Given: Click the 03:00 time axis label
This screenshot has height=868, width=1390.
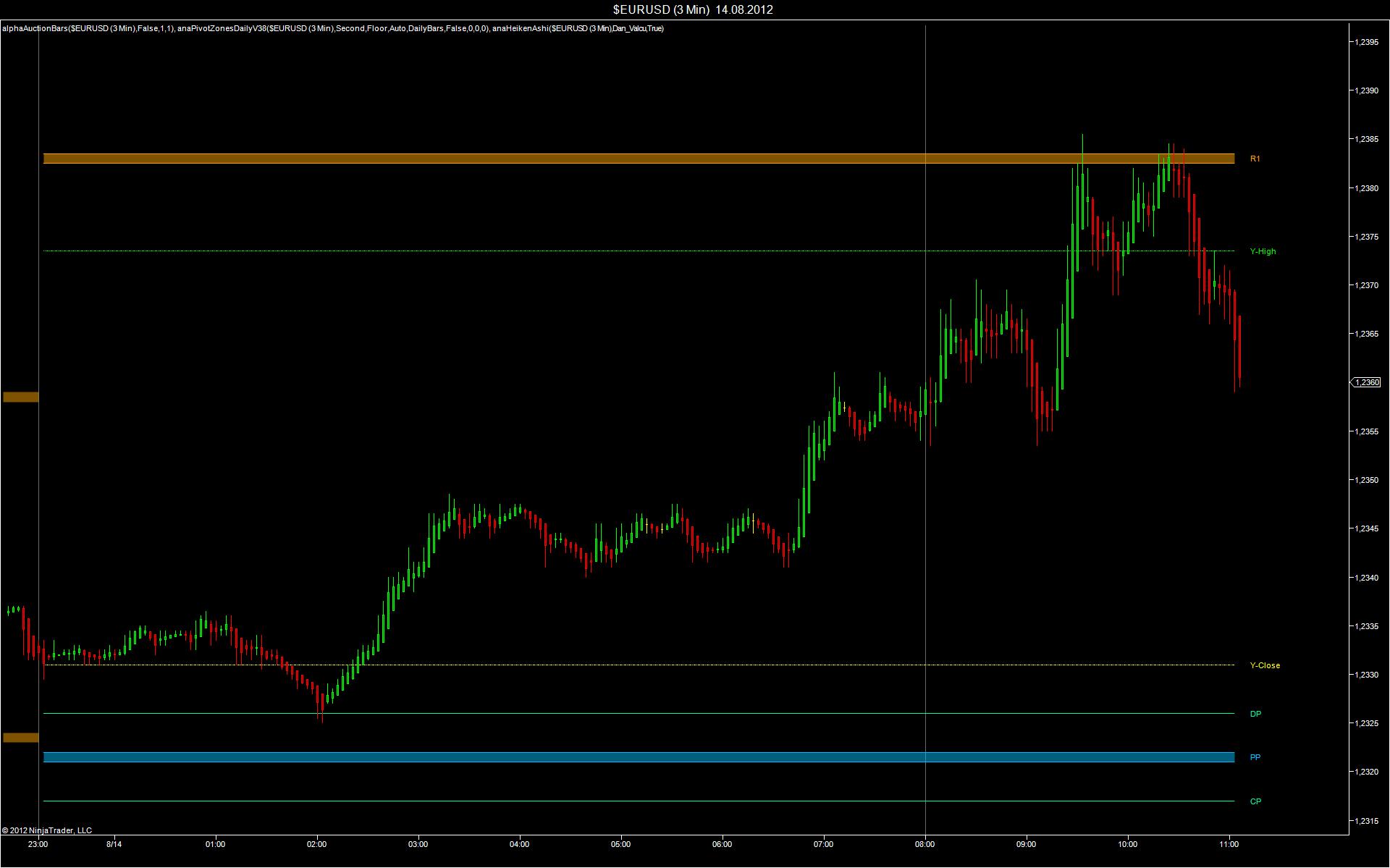Looking at the screenshot, I should tap(418, 844).
